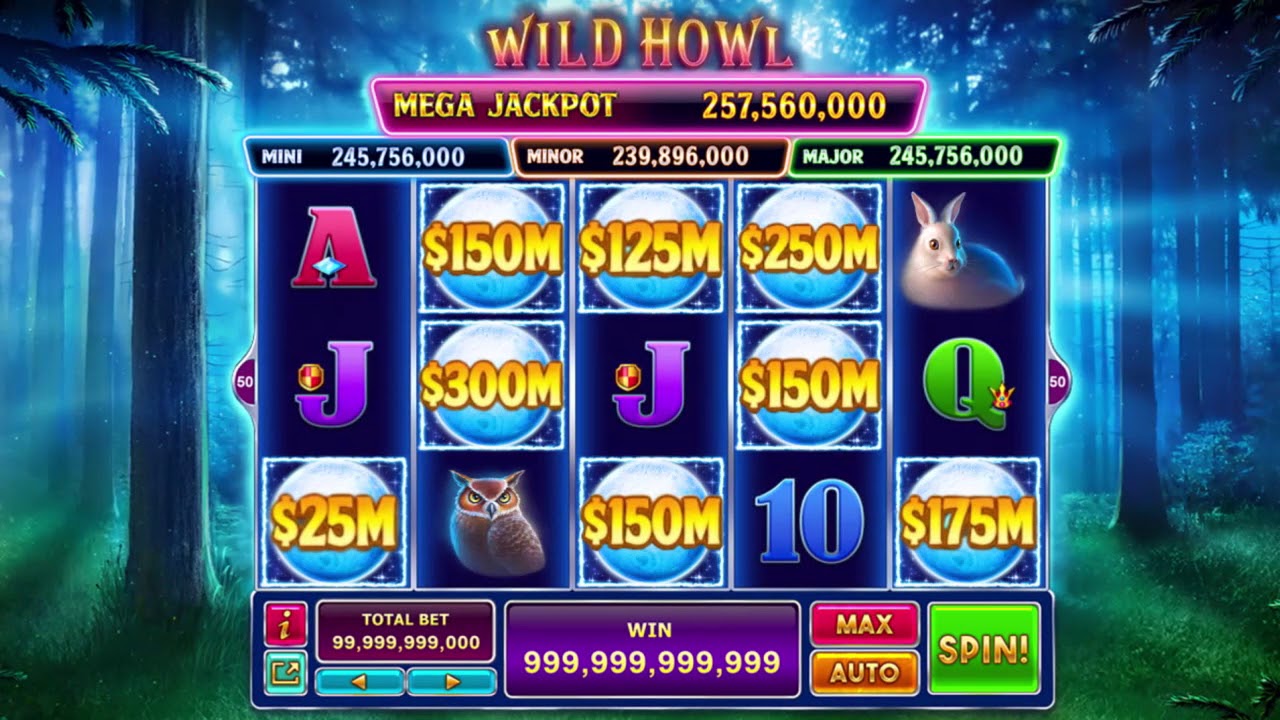Viewport: 1280px width, 720px height.
Task: Toggle AUTO spin mode
Action: click(864, 672)
